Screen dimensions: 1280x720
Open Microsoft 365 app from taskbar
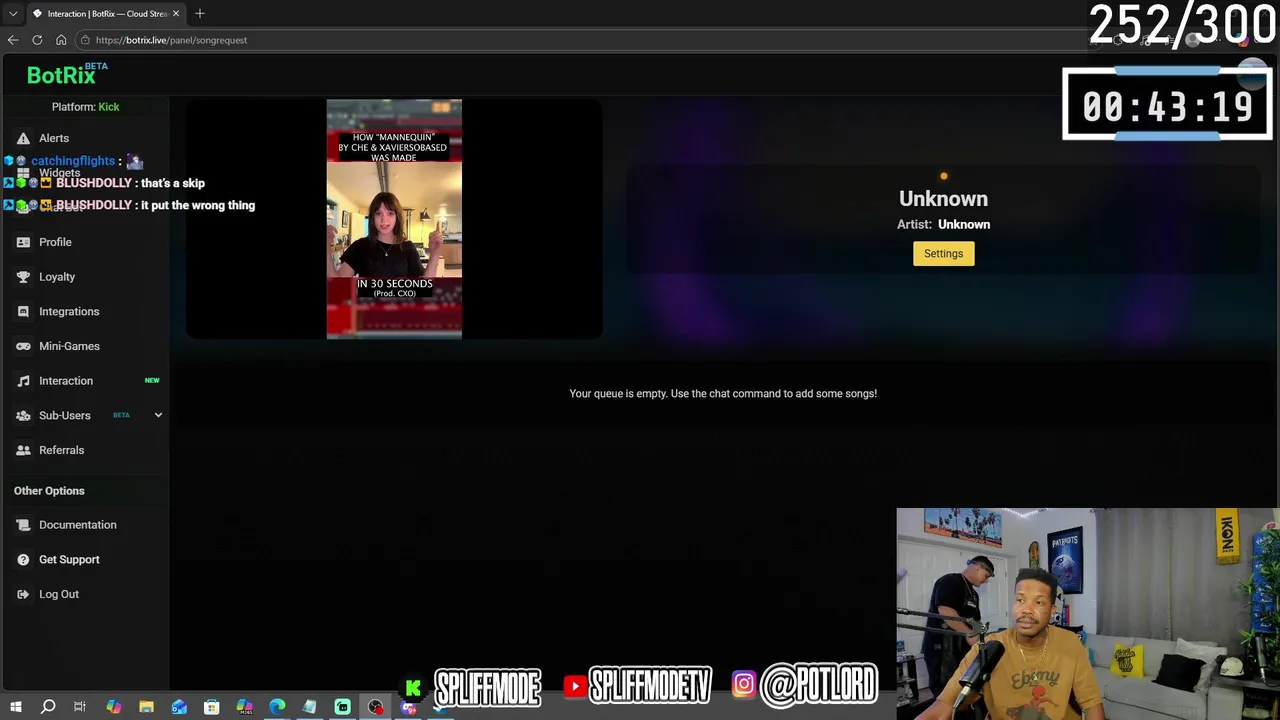point(244,707)
